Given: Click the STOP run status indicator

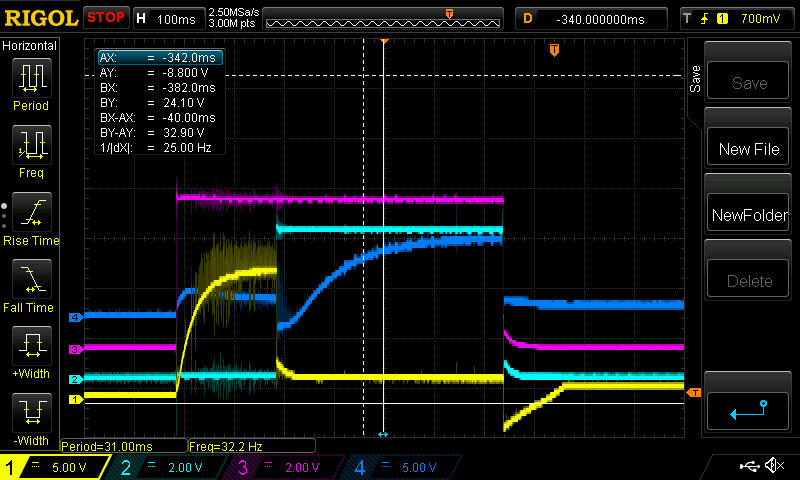Looking at the screenshot, I should point(106,18).
